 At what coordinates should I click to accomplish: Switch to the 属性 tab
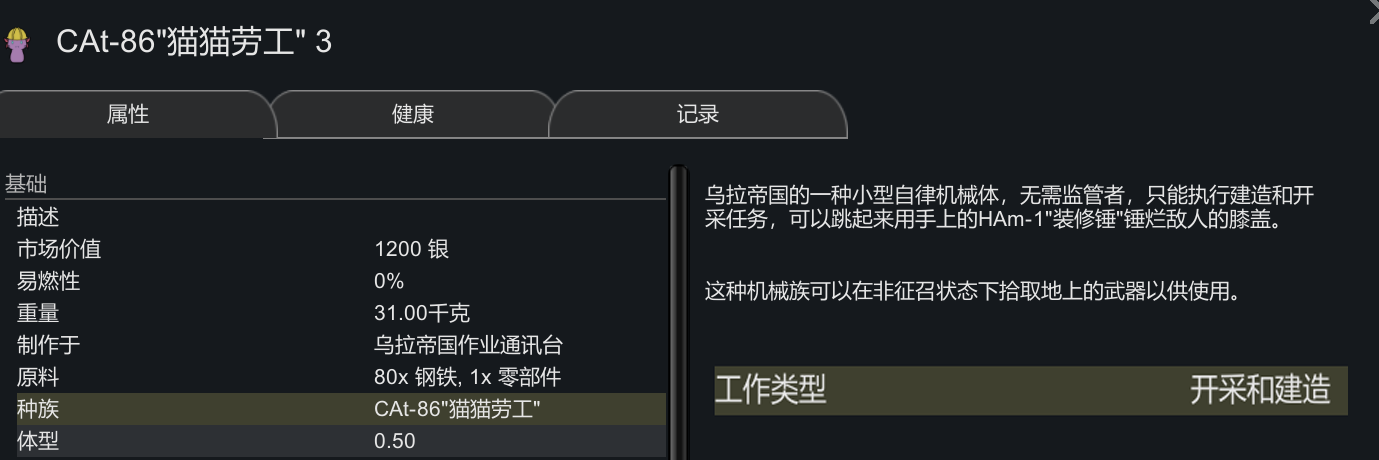coord(128,115)
